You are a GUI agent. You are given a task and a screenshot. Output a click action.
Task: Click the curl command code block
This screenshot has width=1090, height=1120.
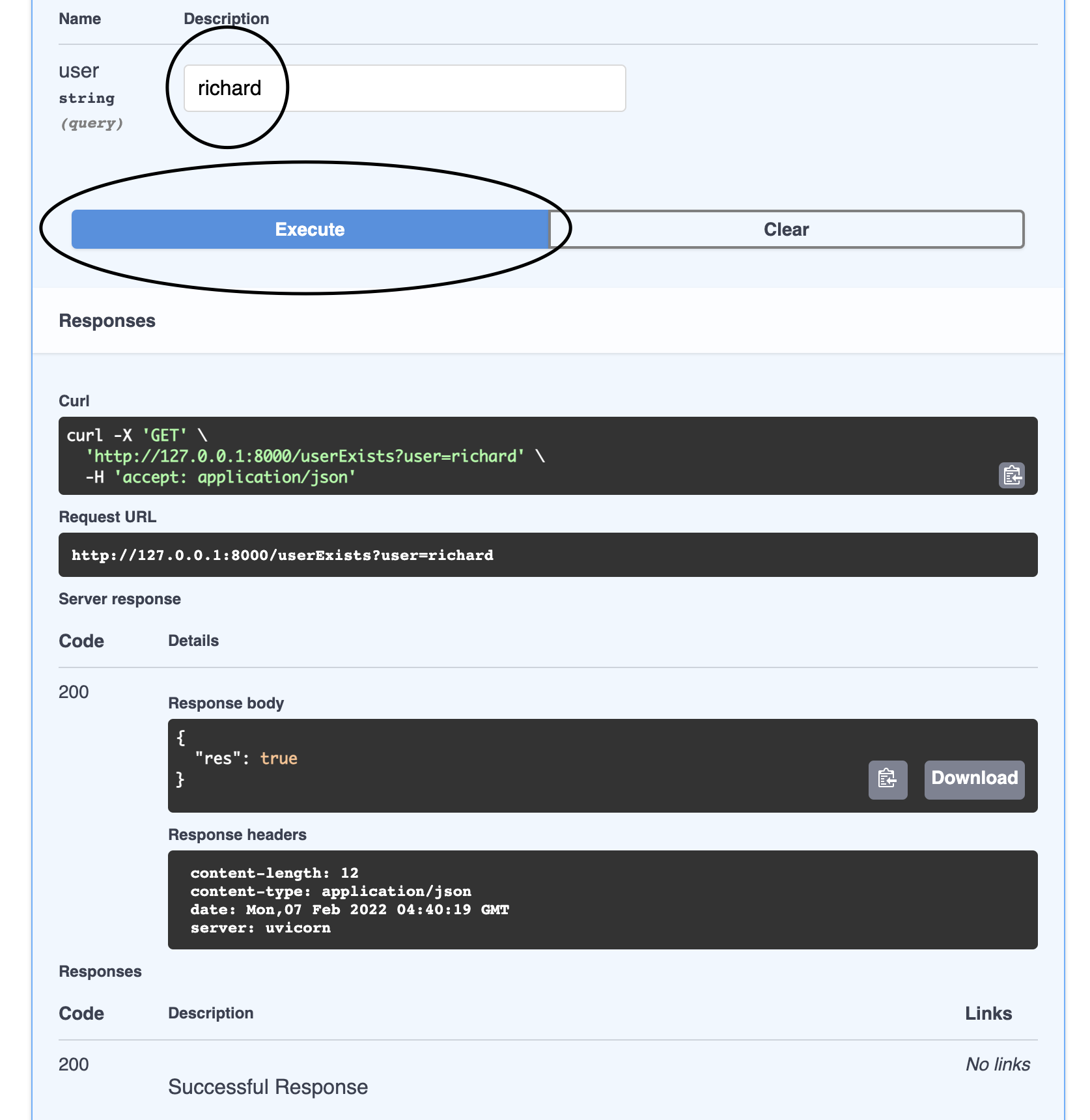click(x=548, y=456)
